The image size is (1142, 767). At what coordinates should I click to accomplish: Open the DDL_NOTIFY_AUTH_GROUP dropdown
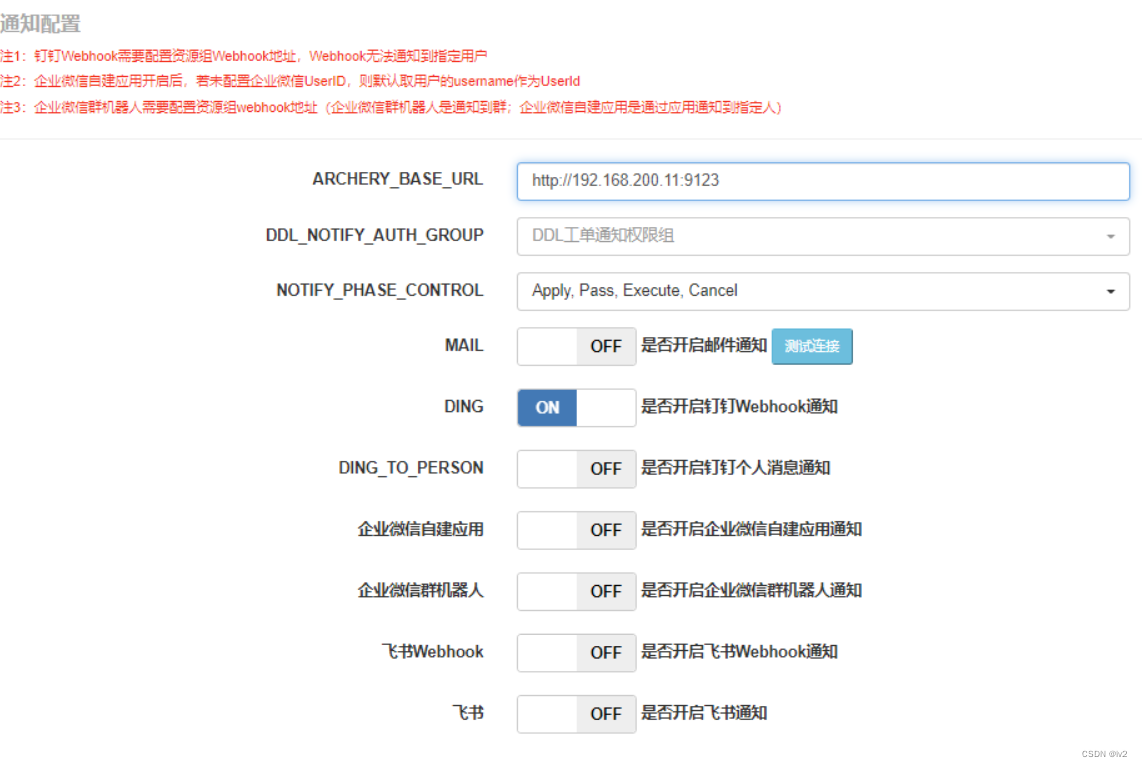pyautogui.click(x=820, y=236)
